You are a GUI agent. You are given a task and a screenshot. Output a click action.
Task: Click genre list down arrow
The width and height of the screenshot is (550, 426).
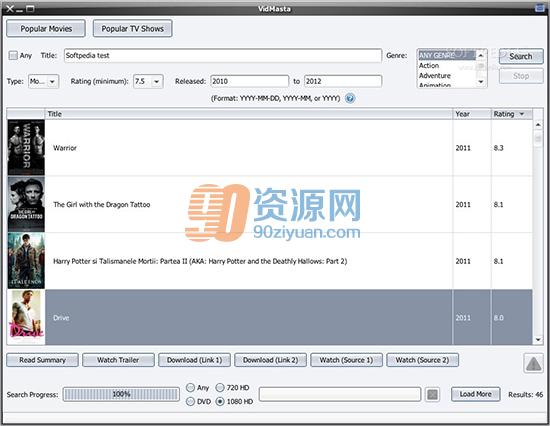(481, 82)
